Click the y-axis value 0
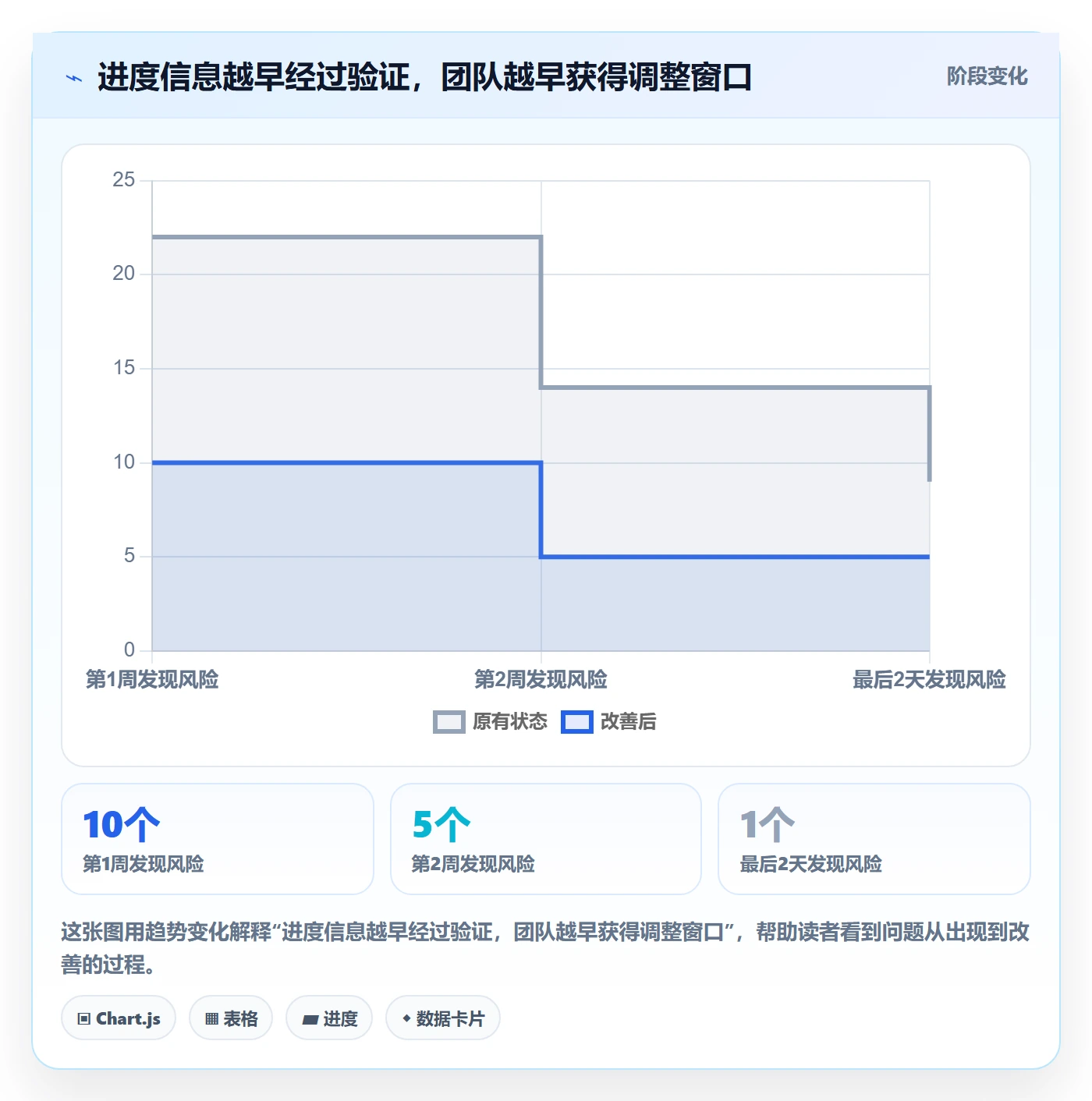The image size is (1092, 1101). pos(129,650)
